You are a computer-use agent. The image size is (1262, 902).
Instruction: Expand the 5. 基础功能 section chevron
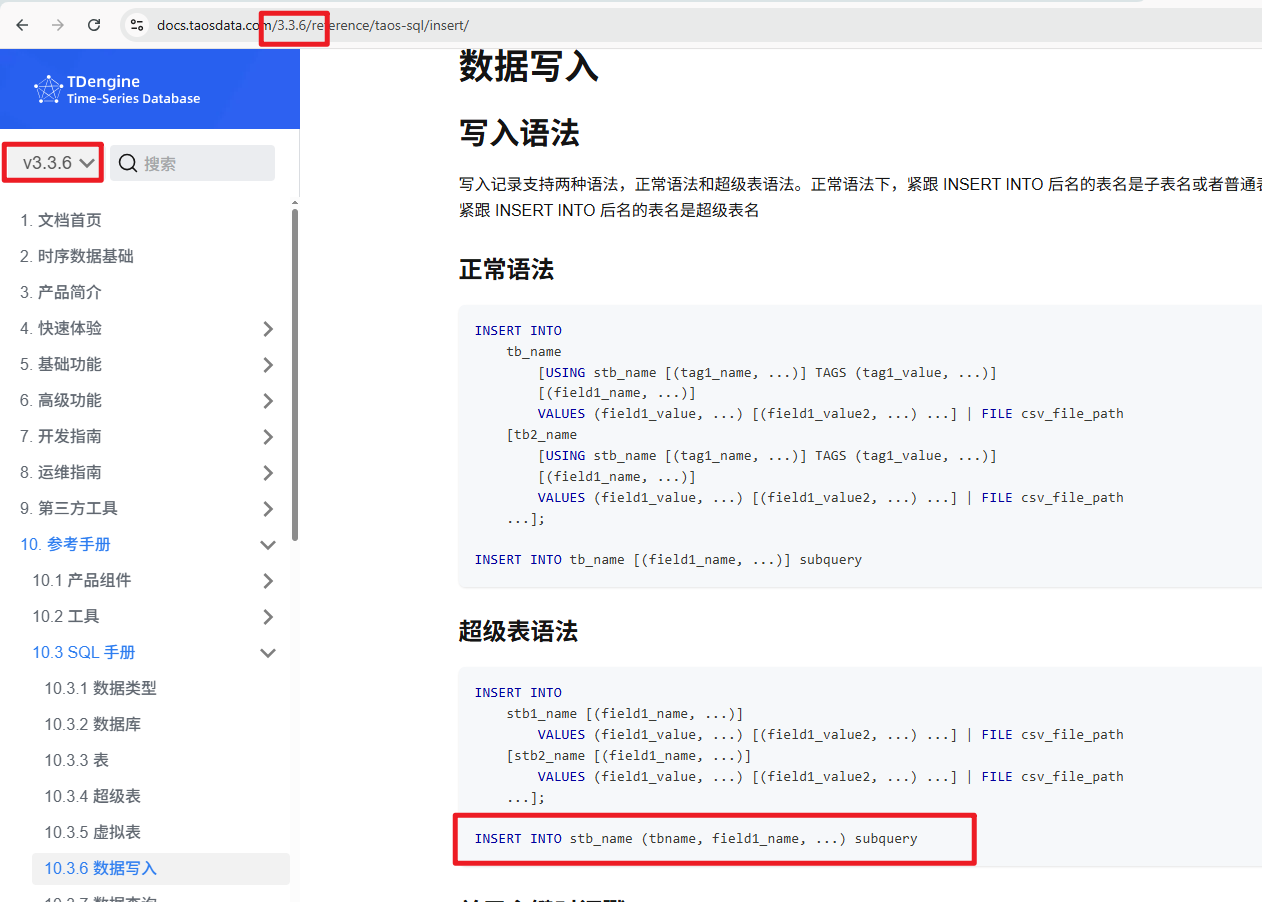(268, 365)
